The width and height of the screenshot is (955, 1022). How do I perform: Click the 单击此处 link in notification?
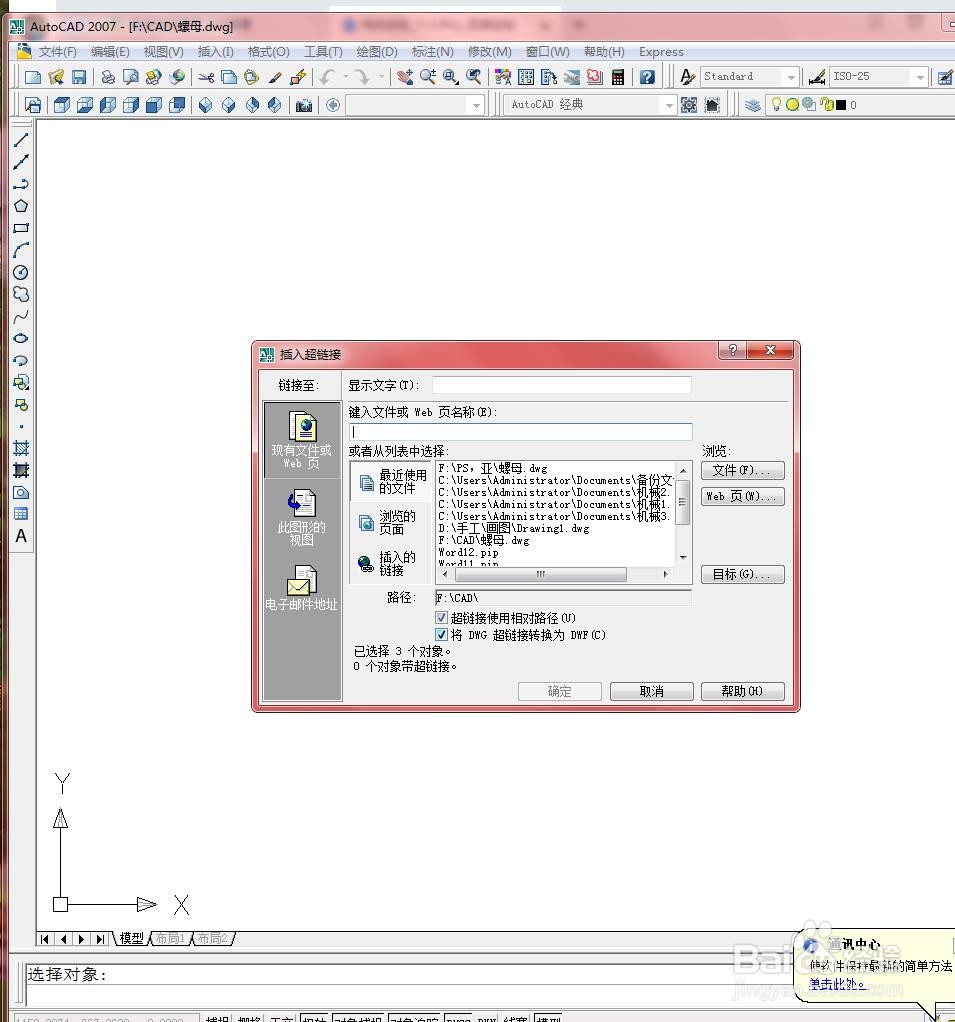click(837, 984)
